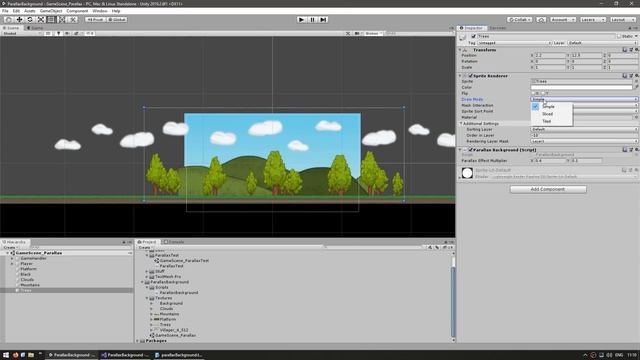Open the File menu
640x360 pixels.
point(5,11)
